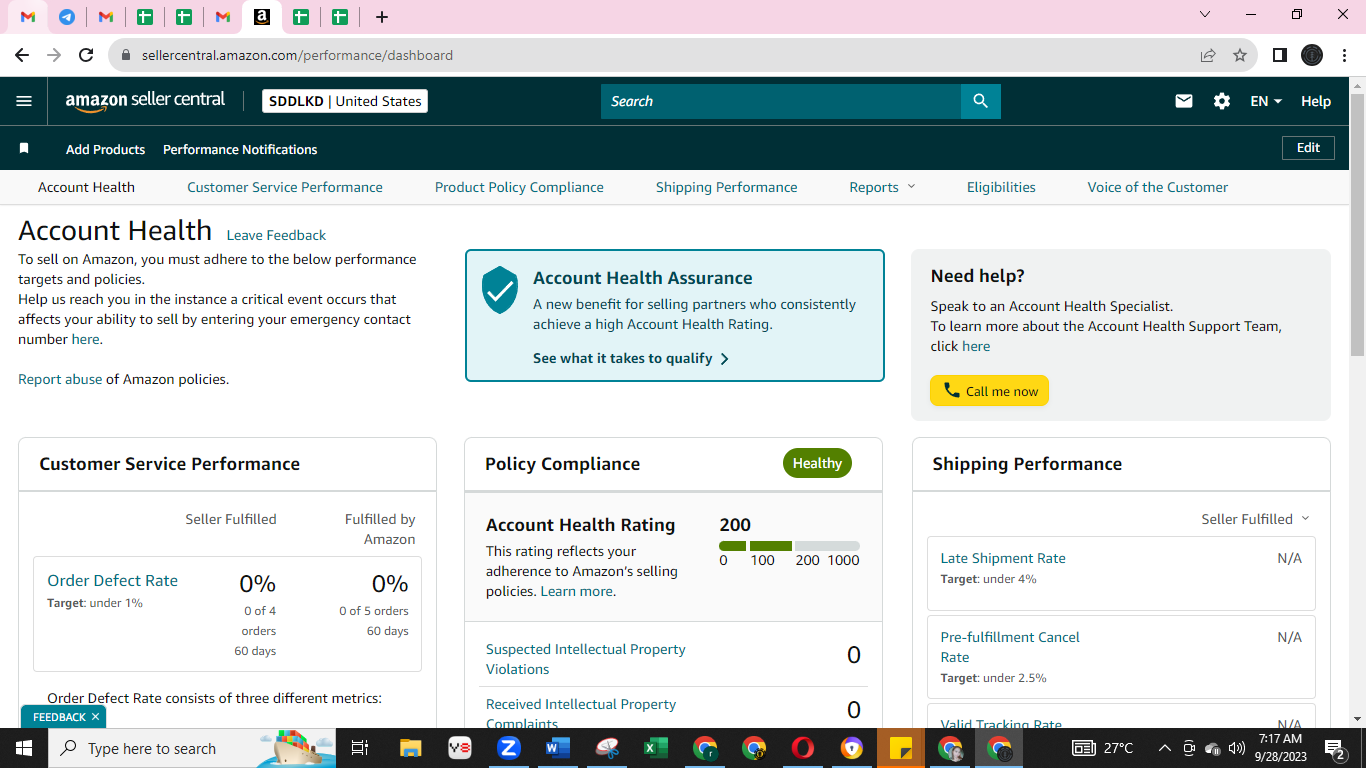1366x768 pixels.
Task: Share this page from the address bar
Action: point(1208,55)
